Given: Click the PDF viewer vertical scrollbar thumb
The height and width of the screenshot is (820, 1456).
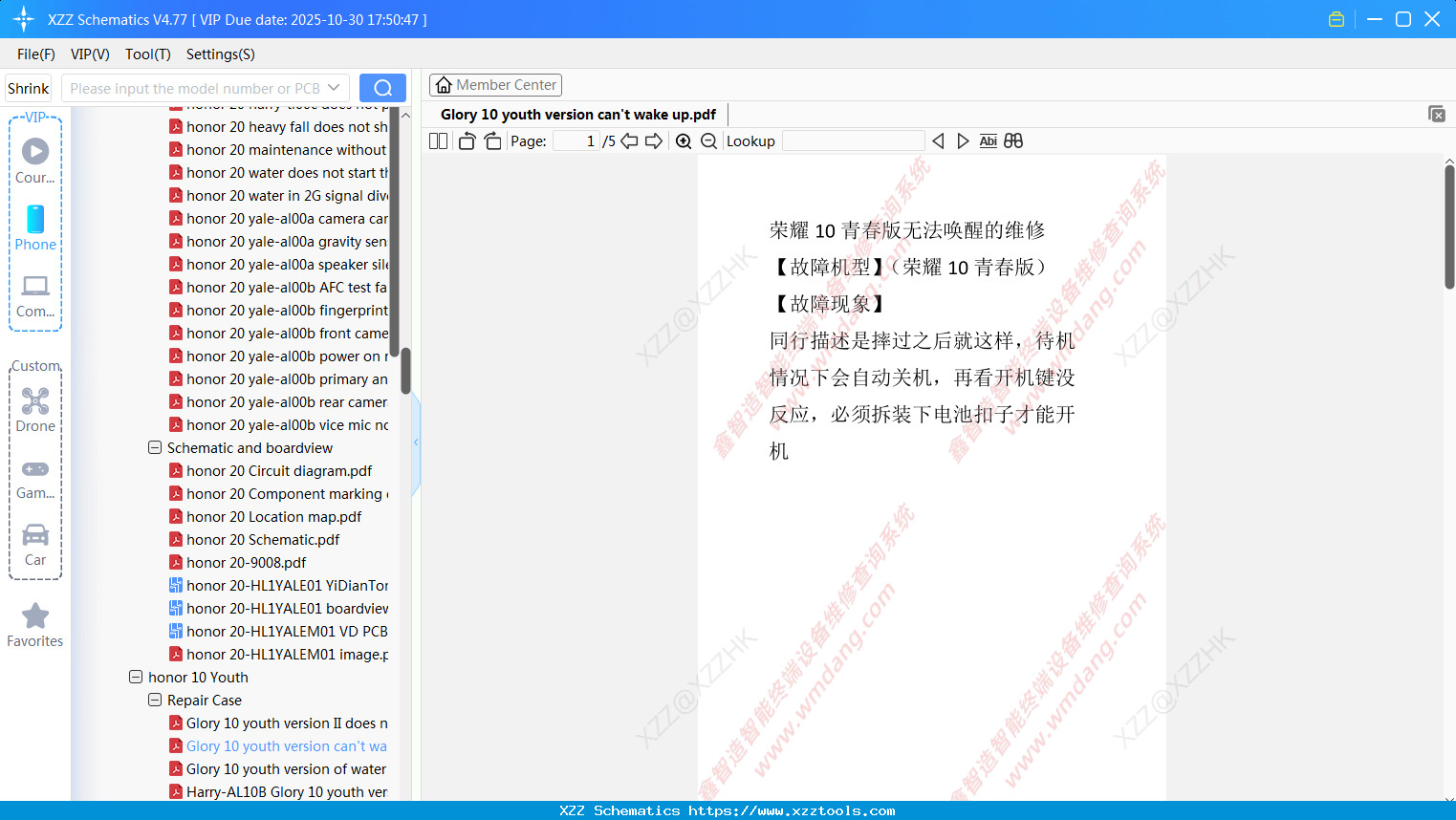Looking at the screenshot, I should pos(1449,227).
